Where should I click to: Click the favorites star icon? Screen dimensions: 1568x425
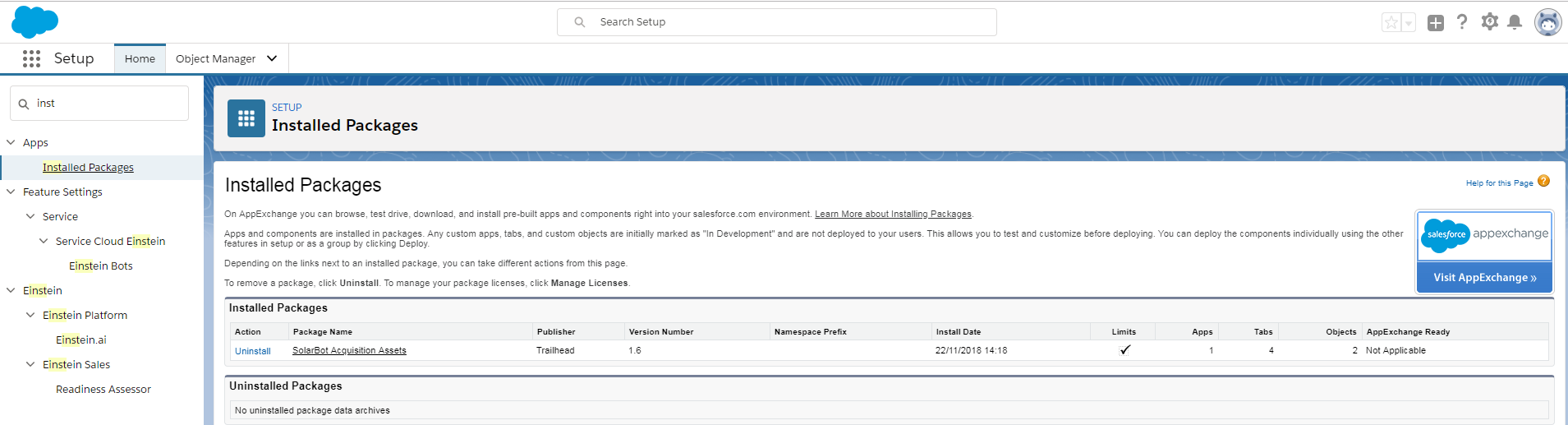coord(1391,23)
